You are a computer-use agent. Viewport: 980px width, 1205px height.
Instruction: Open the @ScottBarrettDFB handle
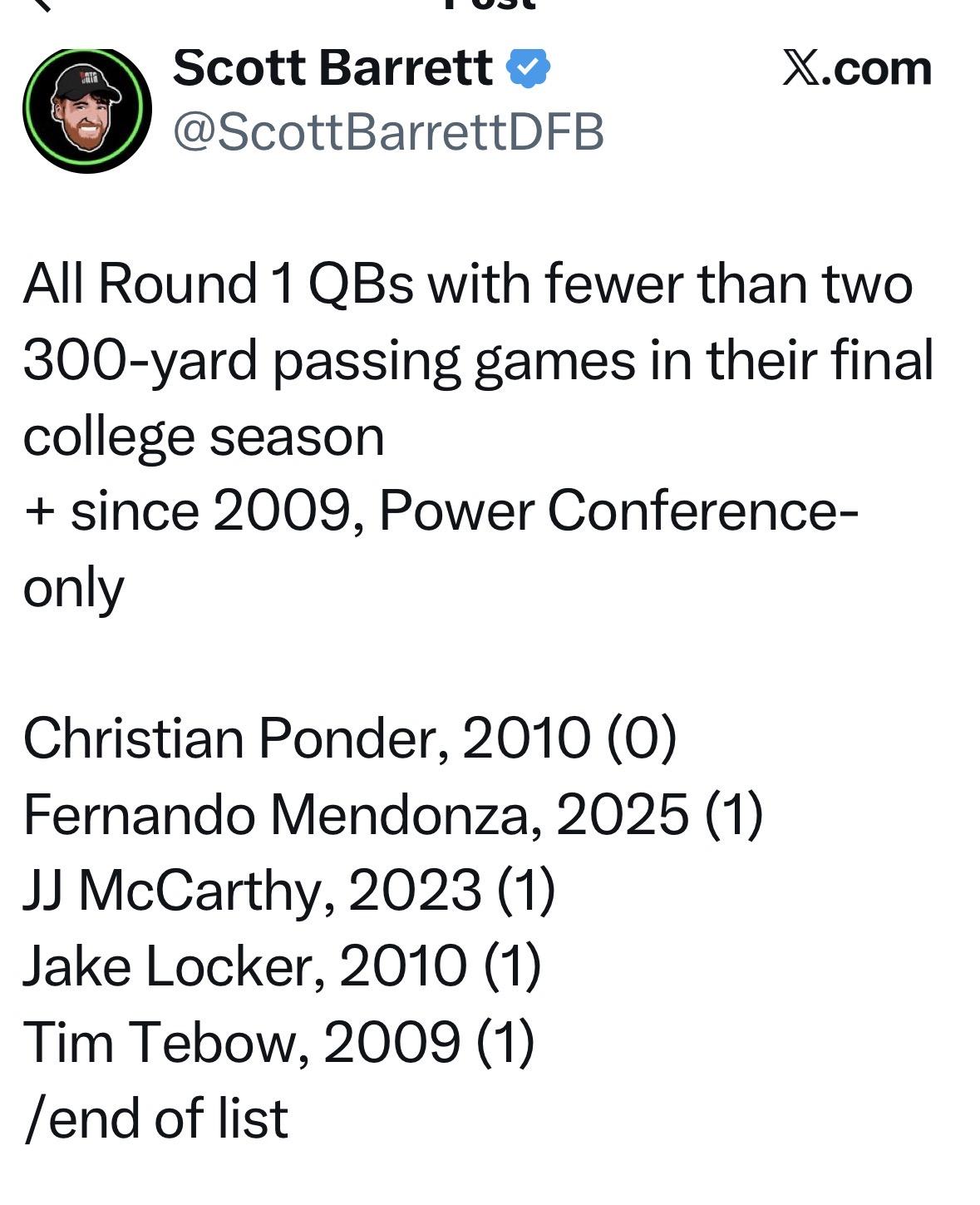pos(387,133)
